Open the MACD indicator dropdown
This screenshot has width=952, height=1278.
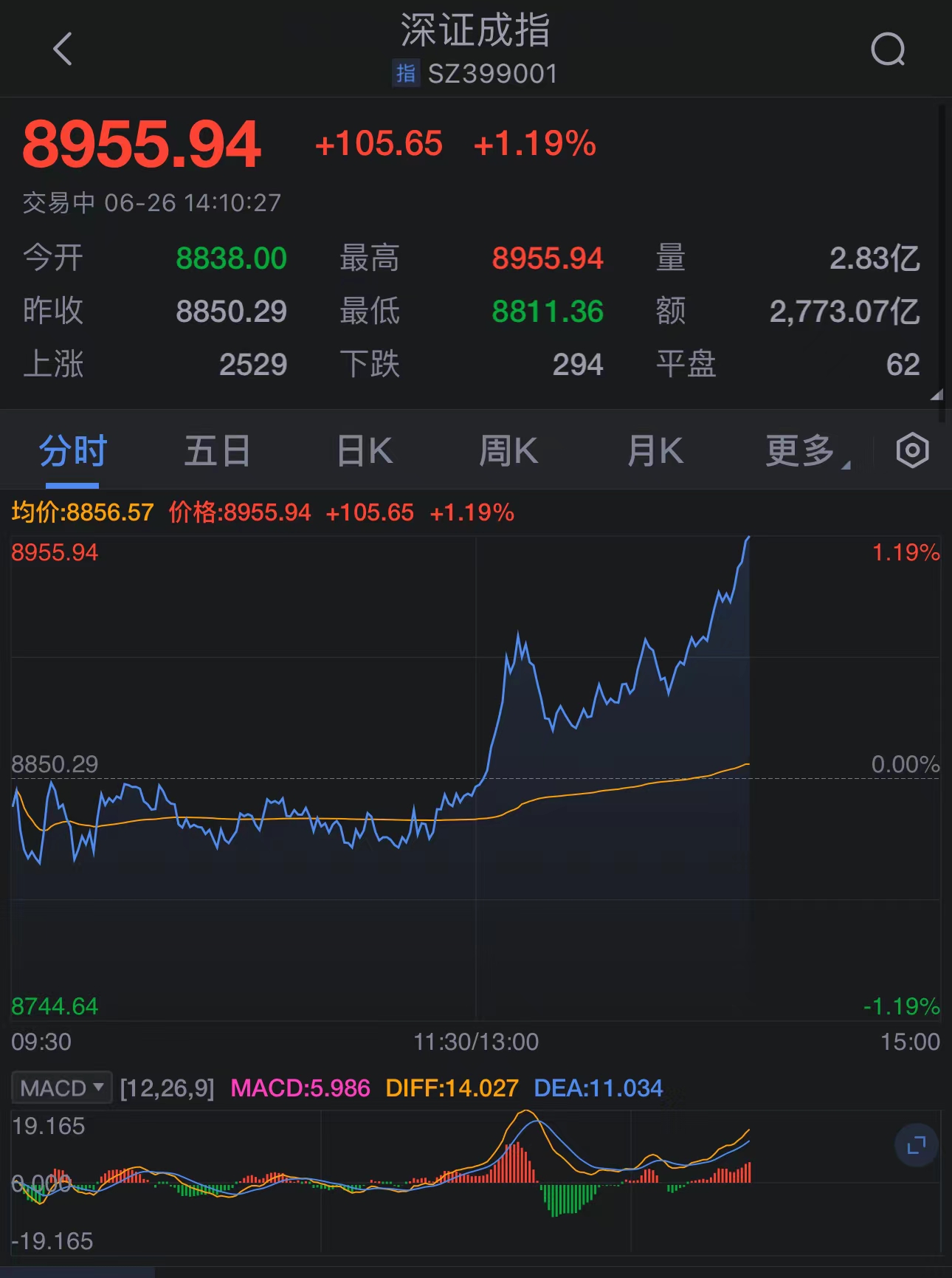tap(62, 1088)
